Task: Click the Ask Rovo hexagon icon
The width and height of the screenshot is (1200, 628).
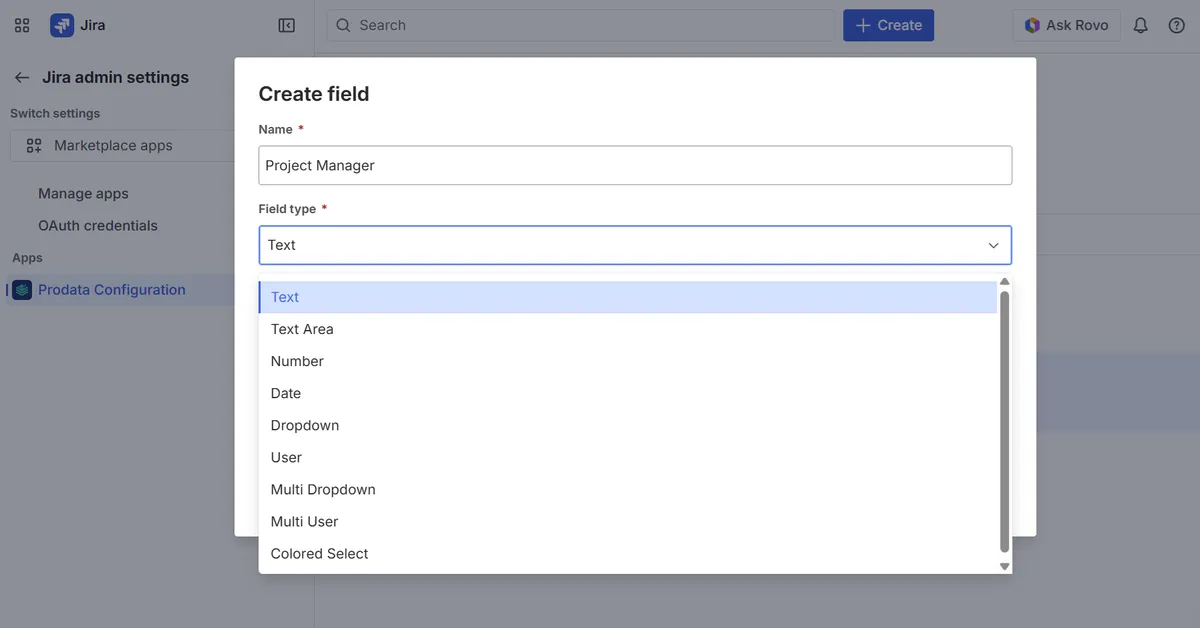Action: tap(1032, 25)
